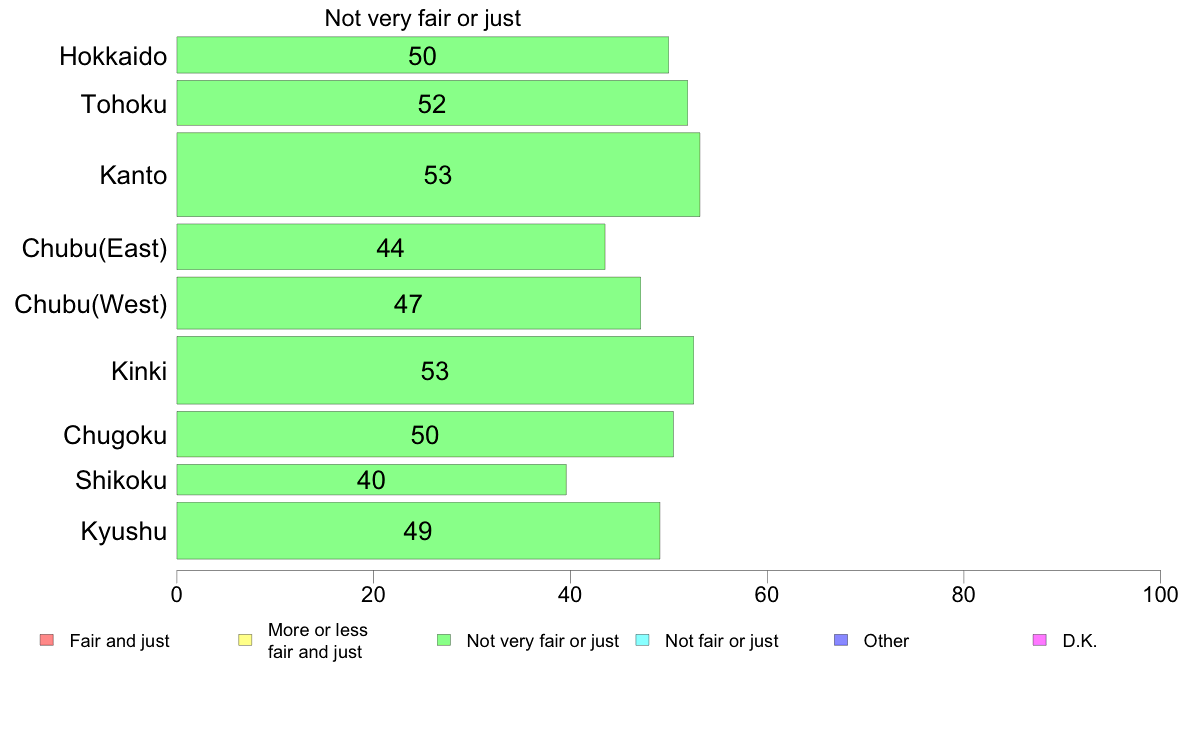Click the red Fair and just legend swatch
The image size is (1188, 736).
pos(46,640)
